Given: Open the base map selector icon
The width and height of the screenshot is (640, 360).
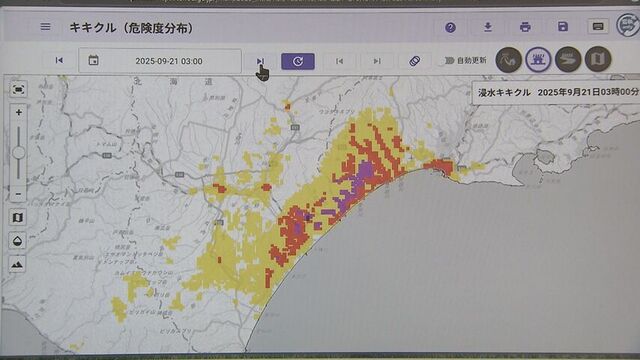Looking at the screenshot, I should (18, 218).
